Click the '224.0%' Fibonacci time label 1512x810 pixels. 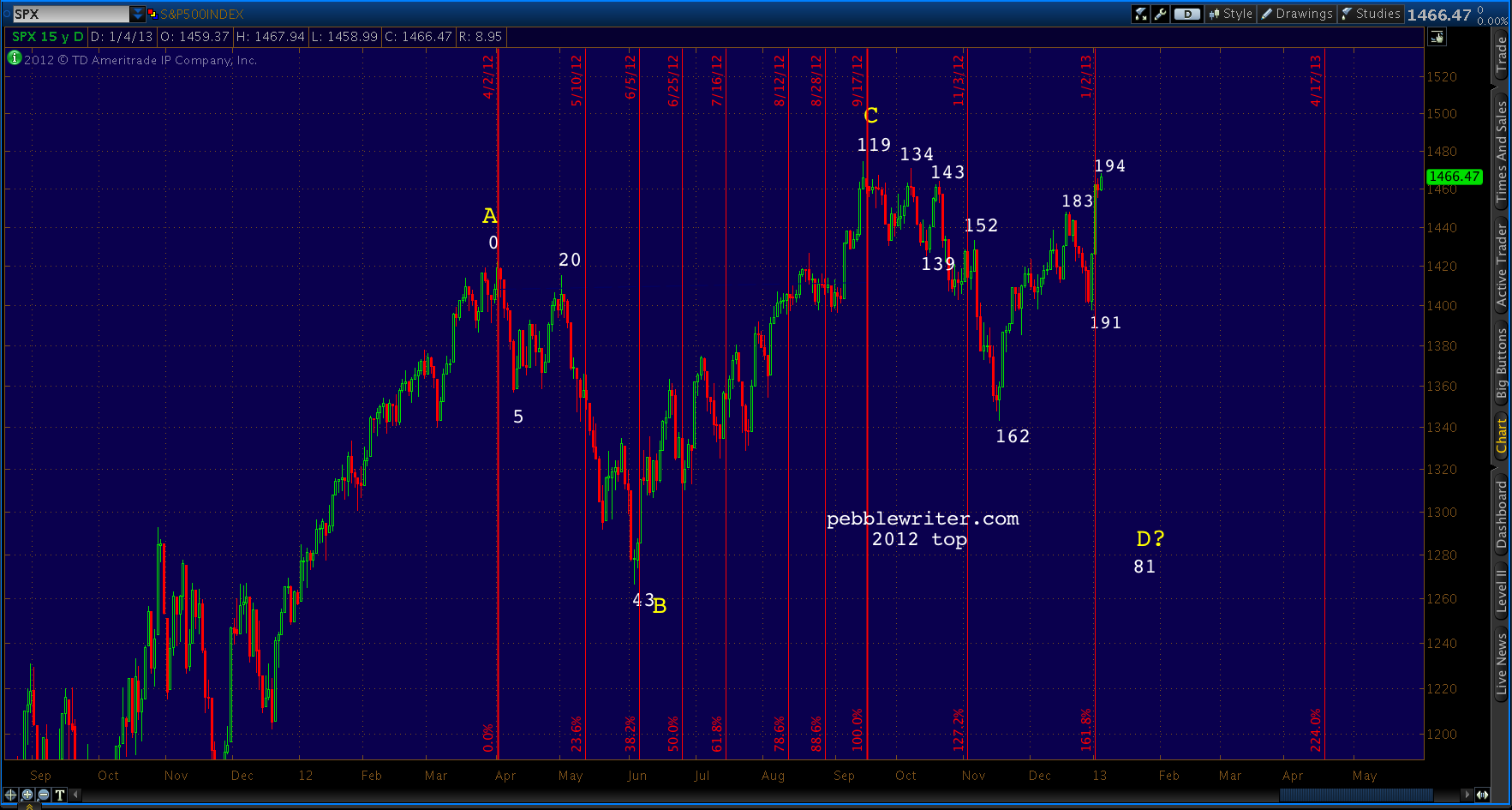tap(1316, 730)
